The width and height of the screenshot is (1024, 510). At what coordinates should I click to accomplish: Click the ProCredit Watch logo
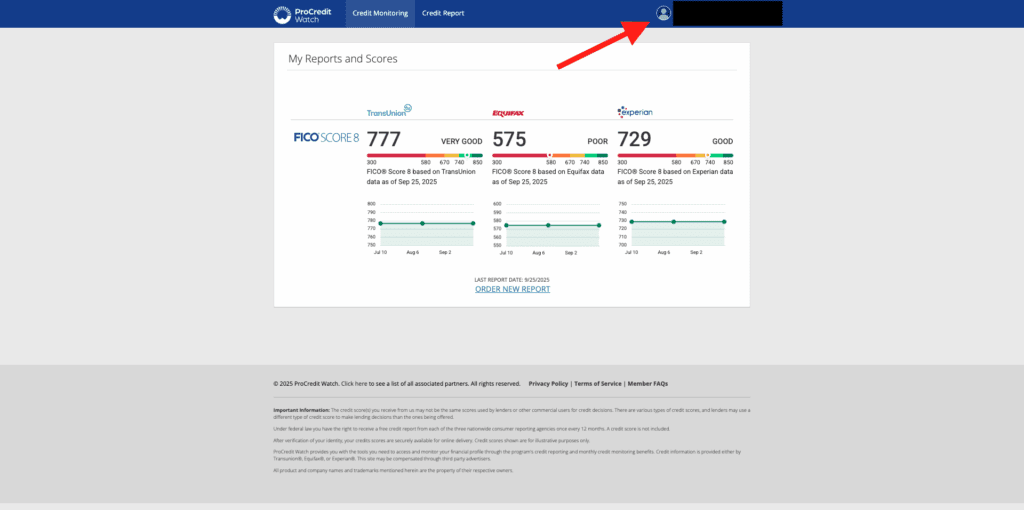(x=298, y=14)
